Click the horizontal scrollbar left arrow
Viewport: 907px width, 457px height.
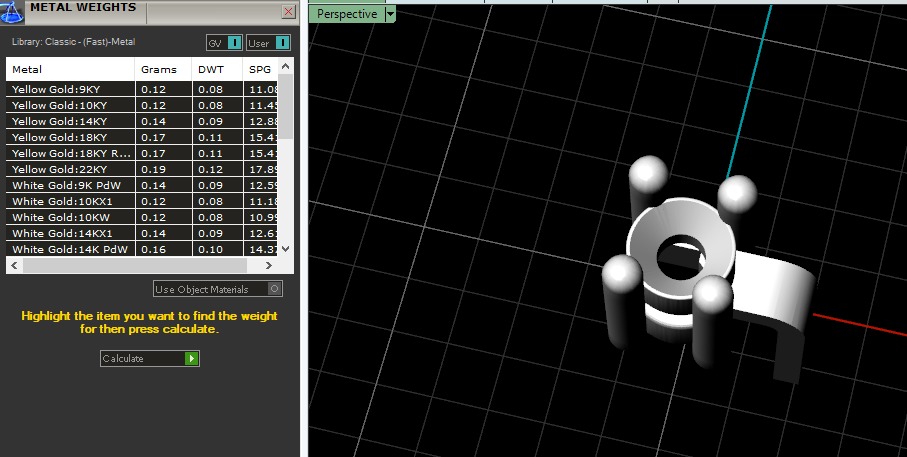14,266
